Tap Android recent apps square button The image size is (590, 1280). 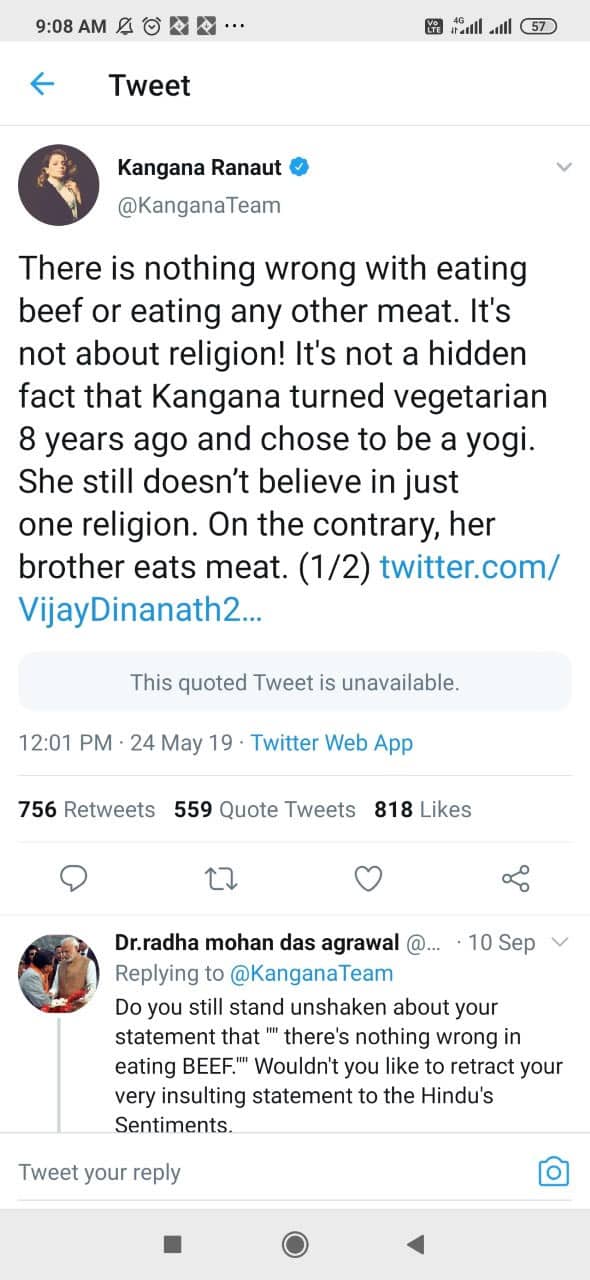point(172,1243)
